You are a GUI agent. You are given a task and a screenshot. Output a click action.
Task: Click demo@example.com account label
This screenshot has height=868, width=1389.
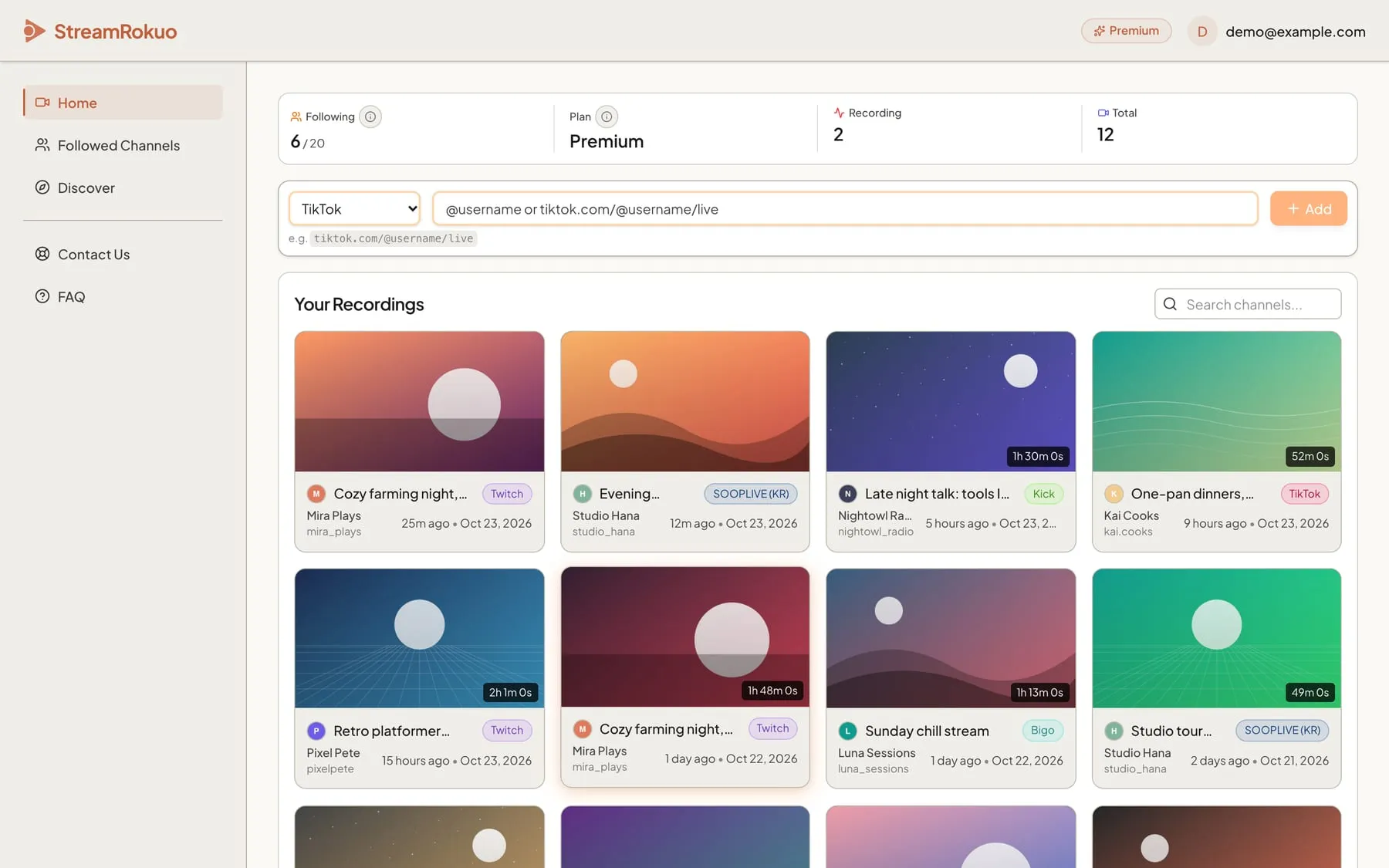tap(1295, 32)
